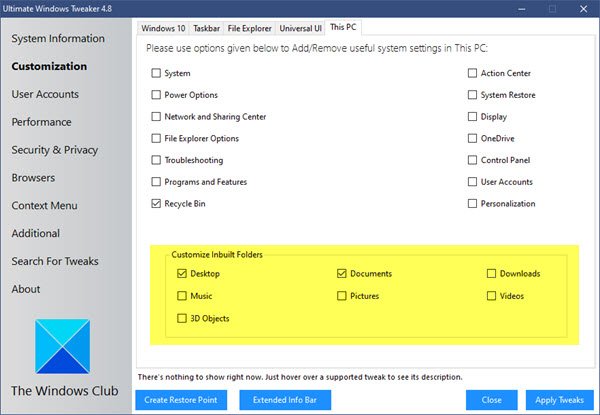The width and height of the screenshot is (600, 415).
Task: Go to Performance section
Action: click(41, 122)
